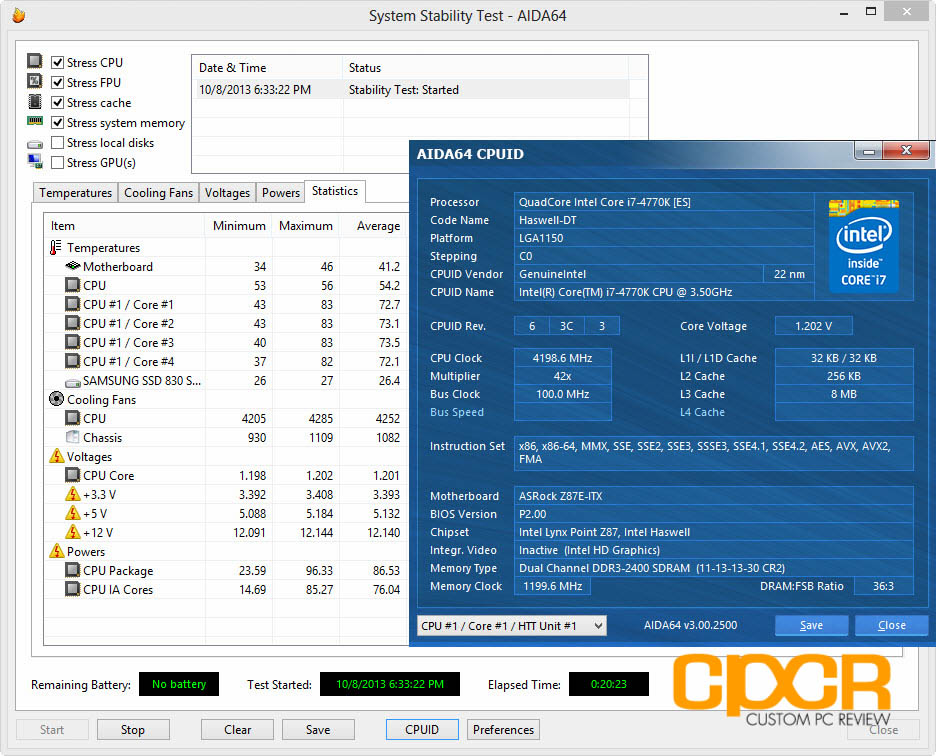Click the Item column header

point(124,226)
